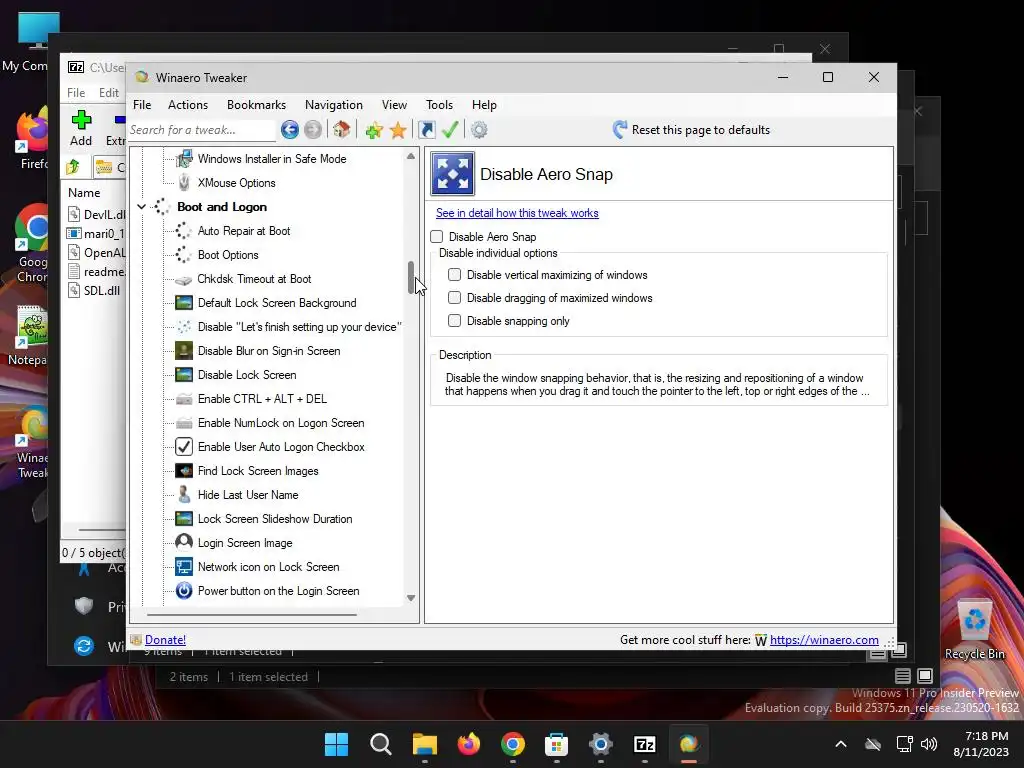Click Reset this page to defaults
Screen dimensions: 1024x768
click(691, 130)
